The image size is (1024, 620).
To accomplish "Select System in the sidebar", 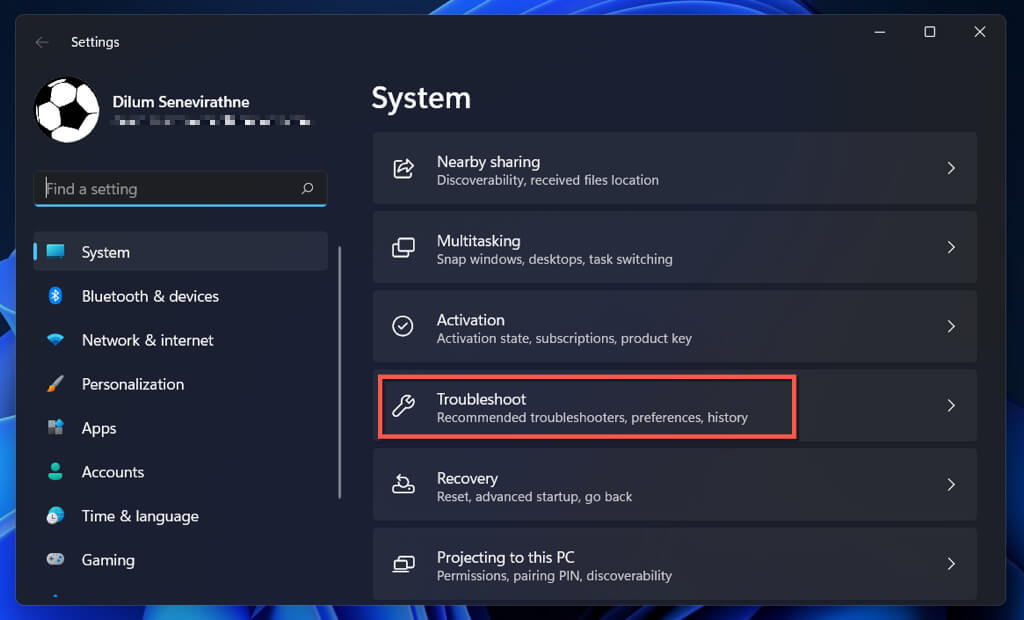I will pos(181,252).
